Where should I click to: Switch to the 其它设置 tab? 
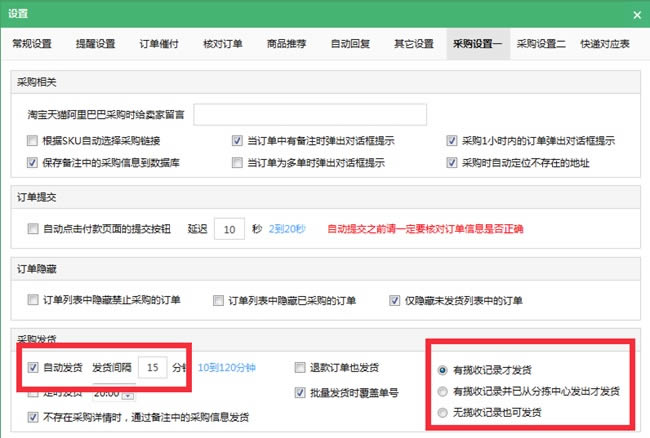click(414, 44)
